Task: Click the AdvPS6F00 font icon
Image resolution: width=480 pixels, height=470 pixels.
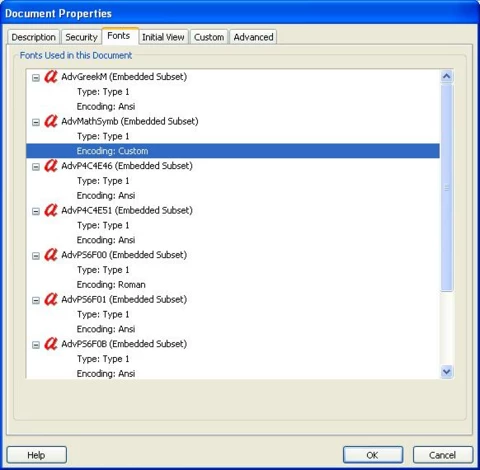Action: point(51,255)
